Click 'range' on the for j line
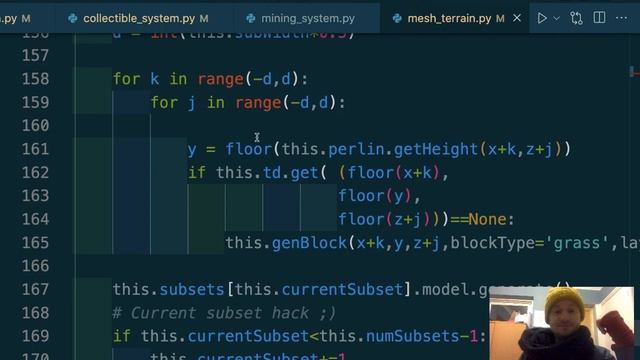The image size is (640, 360). (x=258, y=102)
